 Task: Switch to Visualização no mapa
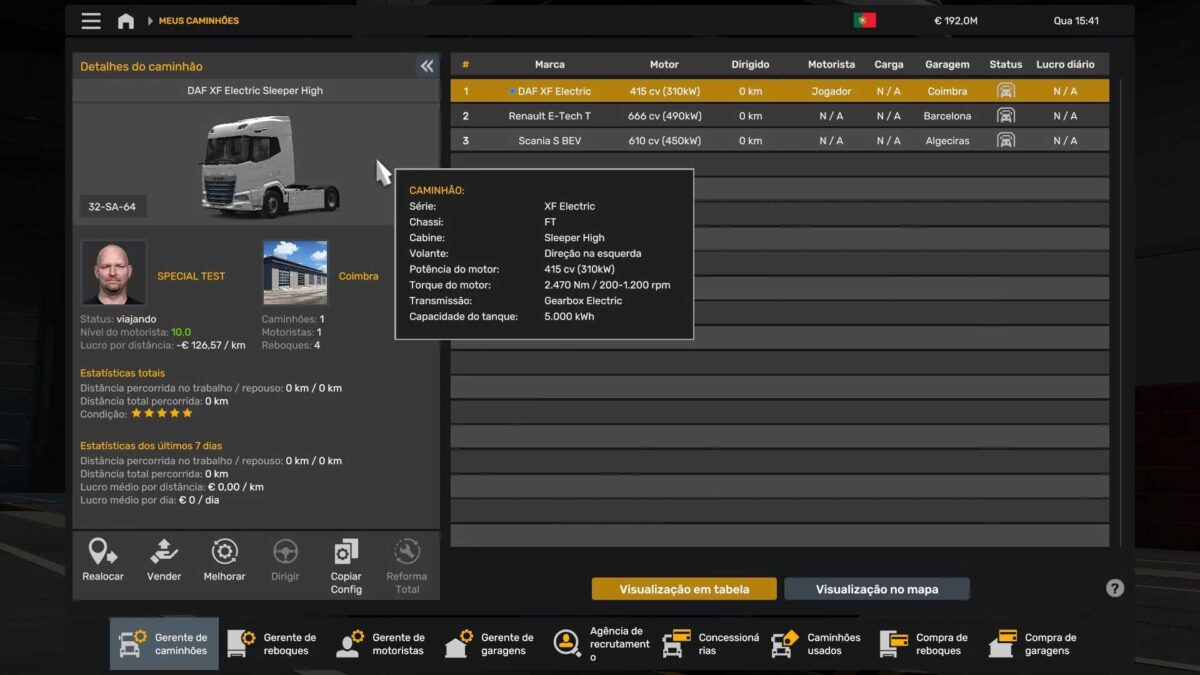tap(876, 589)
